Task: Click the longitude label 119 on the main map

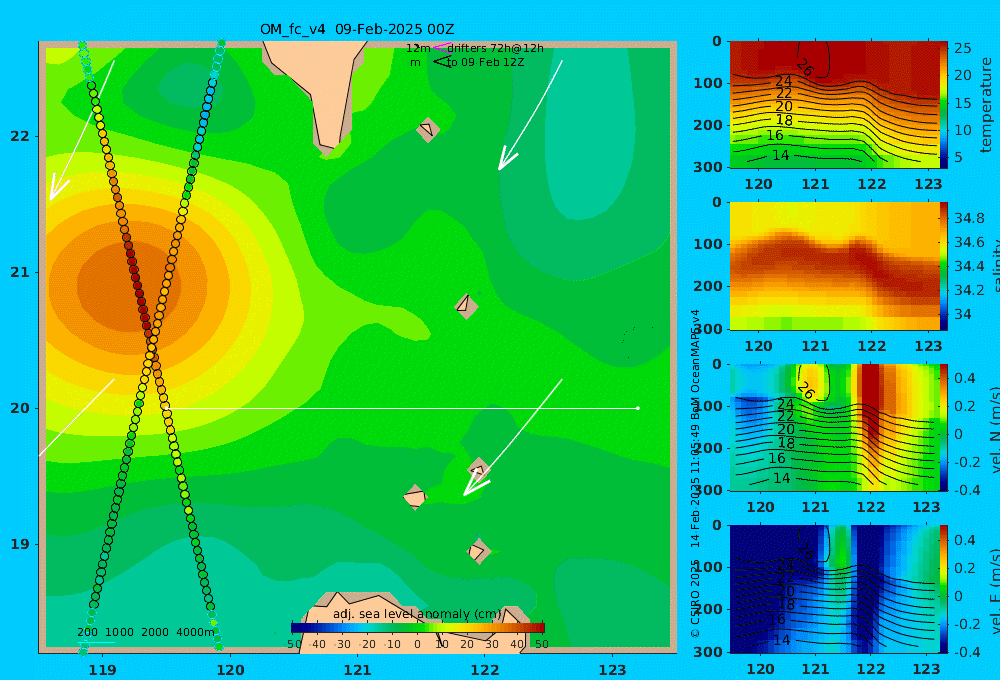Action: point(102,670)
